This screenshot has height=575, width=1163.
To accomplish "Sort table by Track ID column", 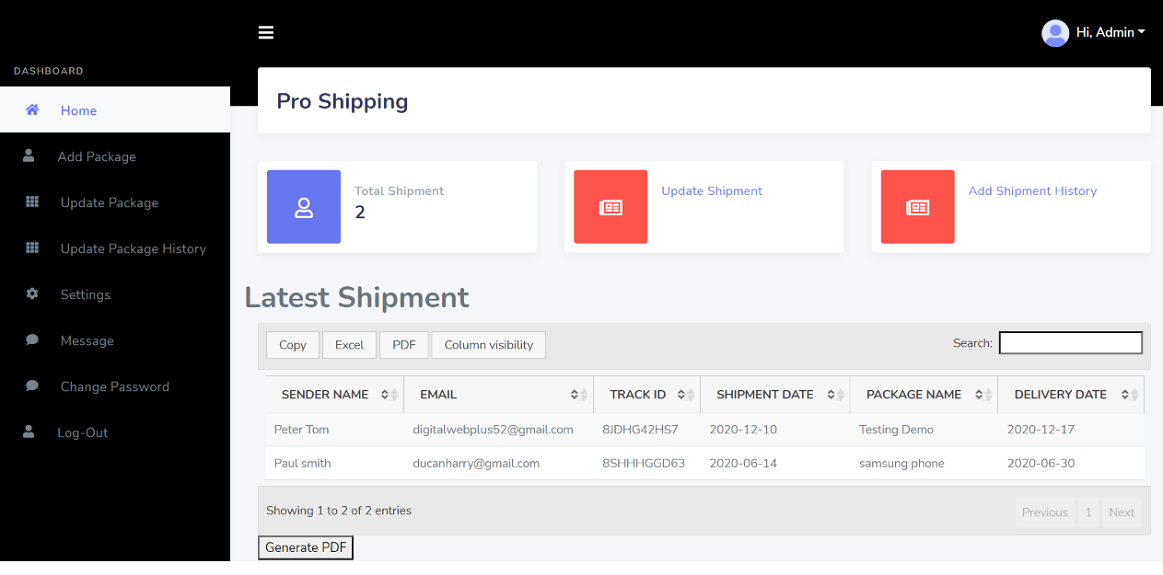I will 647,395.
